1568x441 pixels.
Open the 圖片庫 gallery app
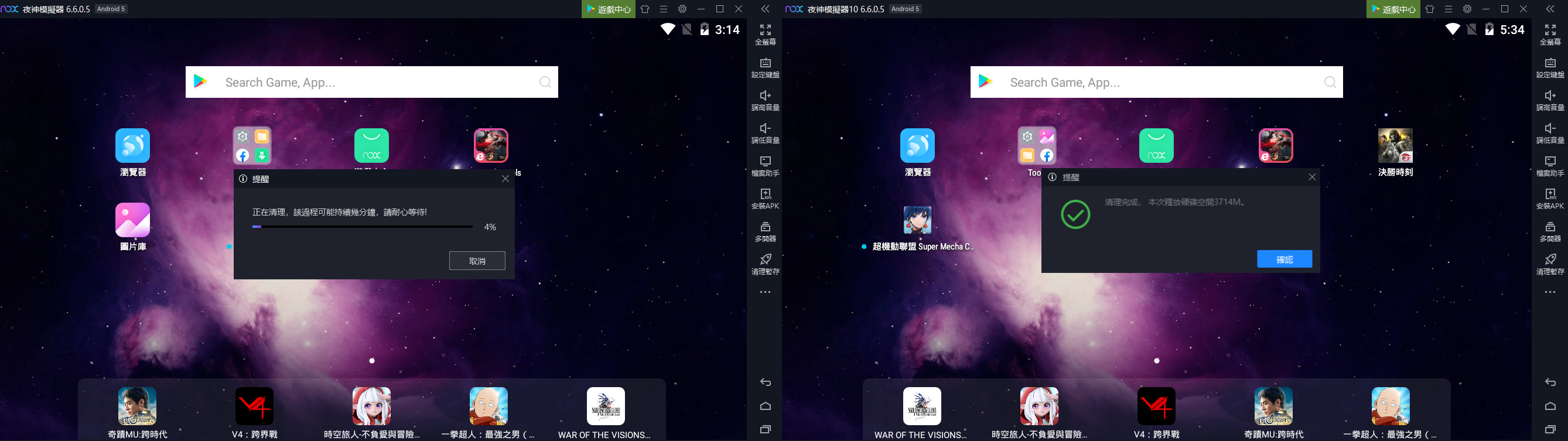(x=133, y=220)
